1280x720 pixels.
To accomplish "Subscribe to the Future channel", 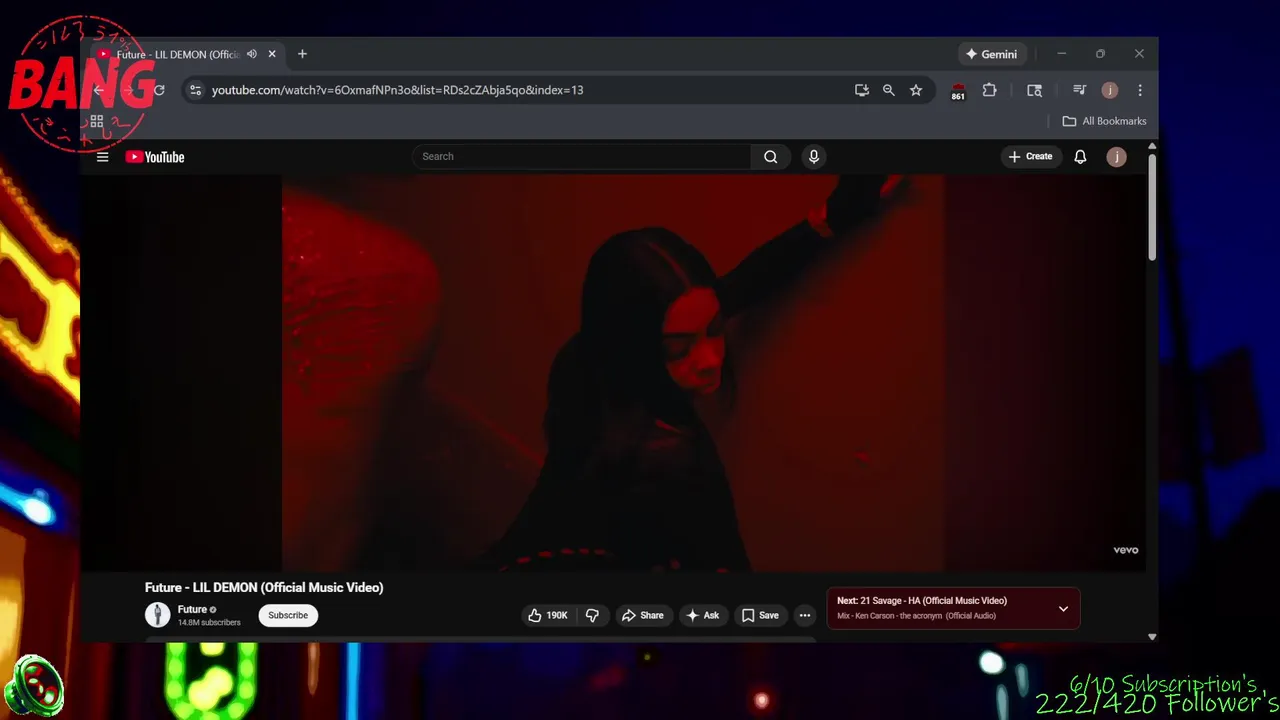I will pos(288,616).
